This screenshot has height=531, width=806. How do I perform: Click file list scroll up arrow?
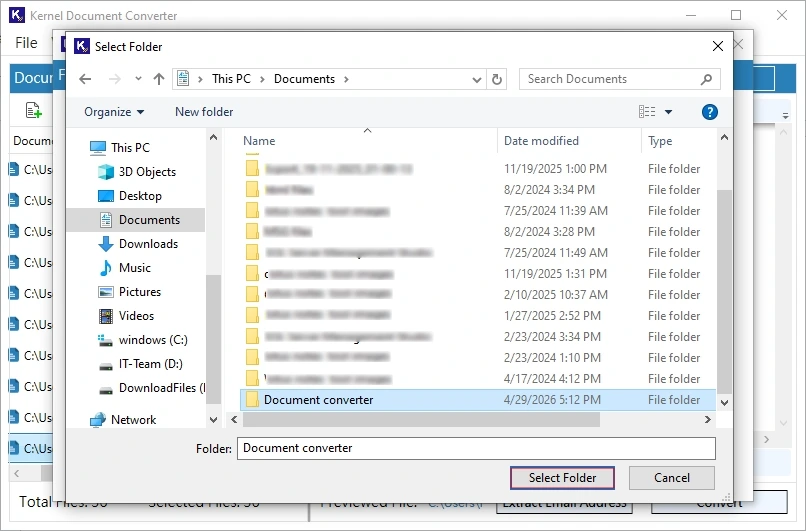[x=724, y=137]
